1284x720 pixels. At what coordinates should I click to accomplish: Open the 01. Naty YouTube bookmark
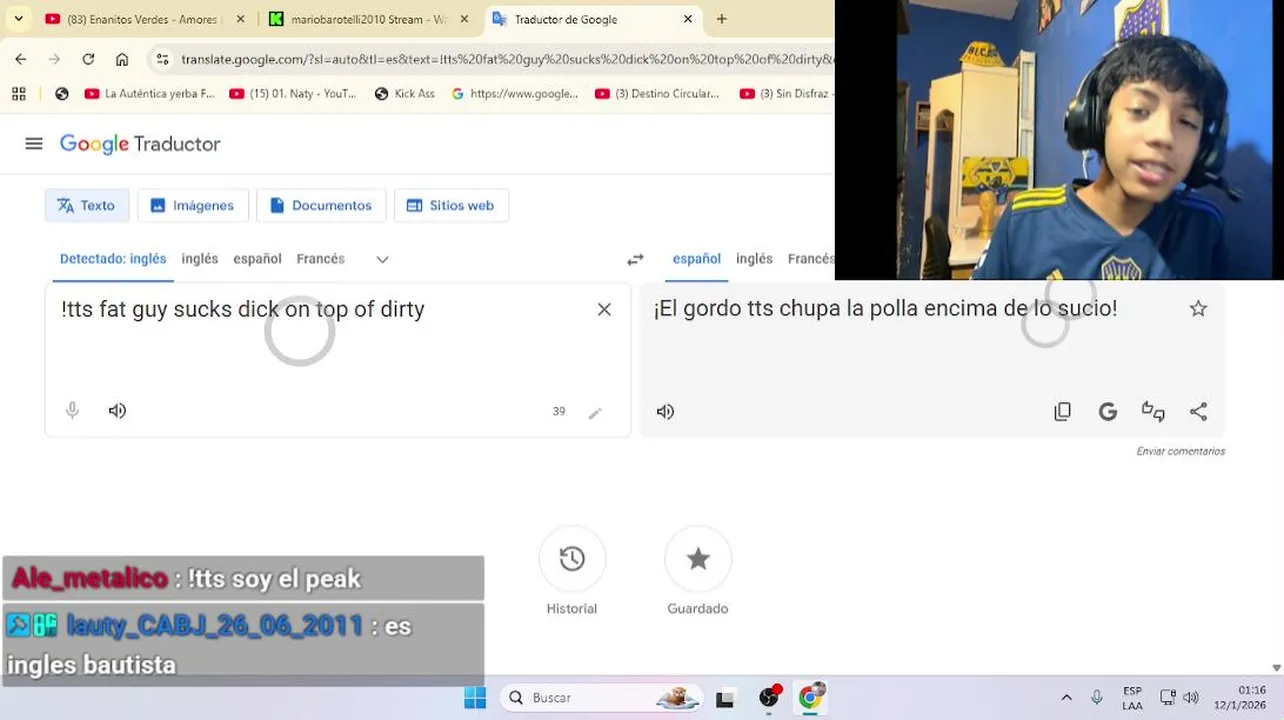(x=293, y=93)
